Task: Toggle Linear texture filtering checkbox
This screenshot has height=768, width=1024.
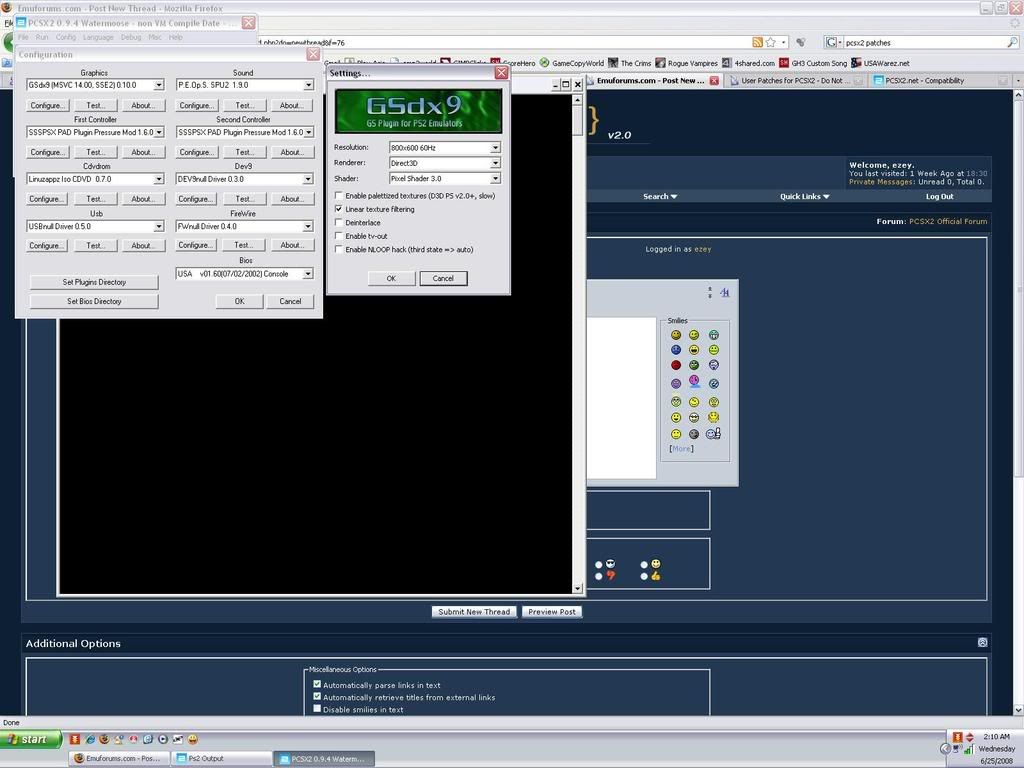Action: (x=338, y=209)
